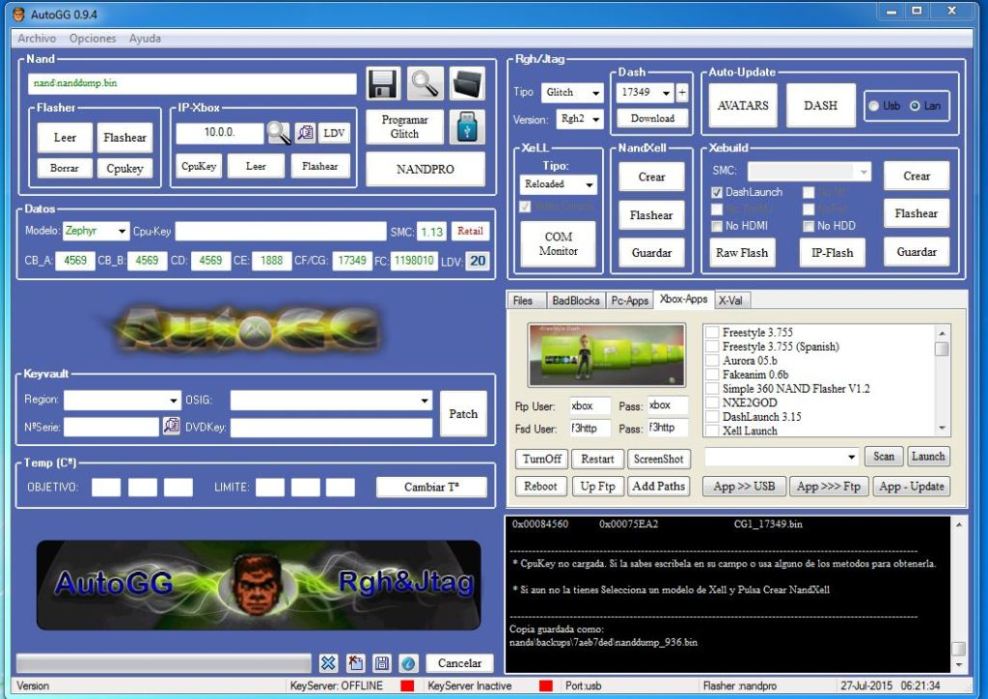Viewport: 988px width, 699px height.
Task: Open the Version Rgh2 dropdown
Action: click(x=580, y=118)
